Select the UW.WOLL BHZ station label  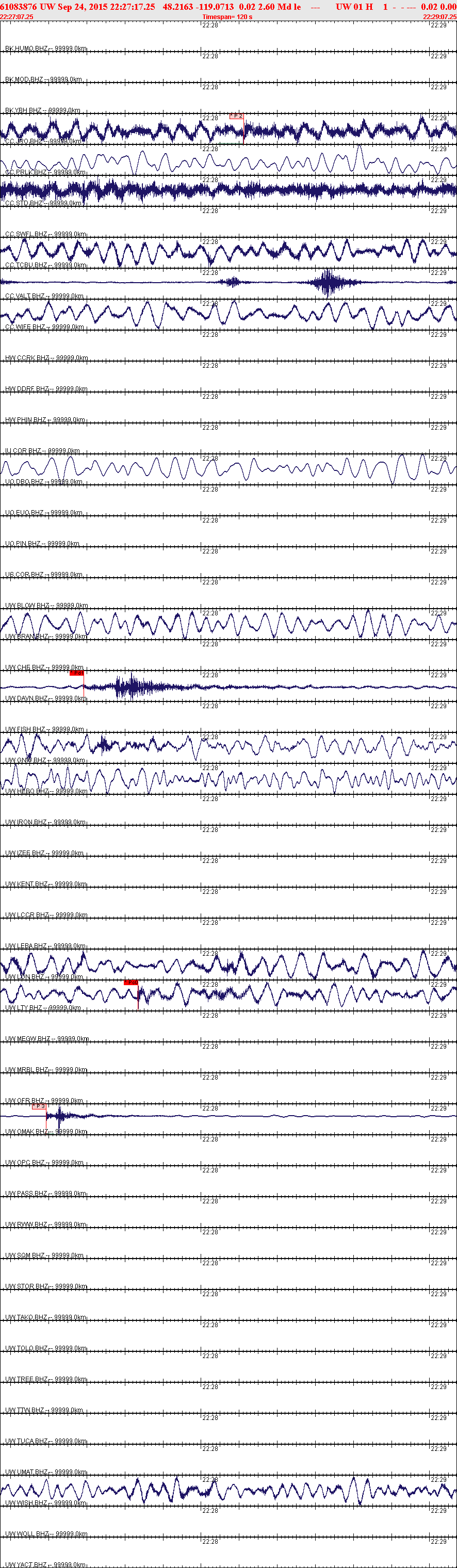pyautogui.click(x=46, y=1534)
